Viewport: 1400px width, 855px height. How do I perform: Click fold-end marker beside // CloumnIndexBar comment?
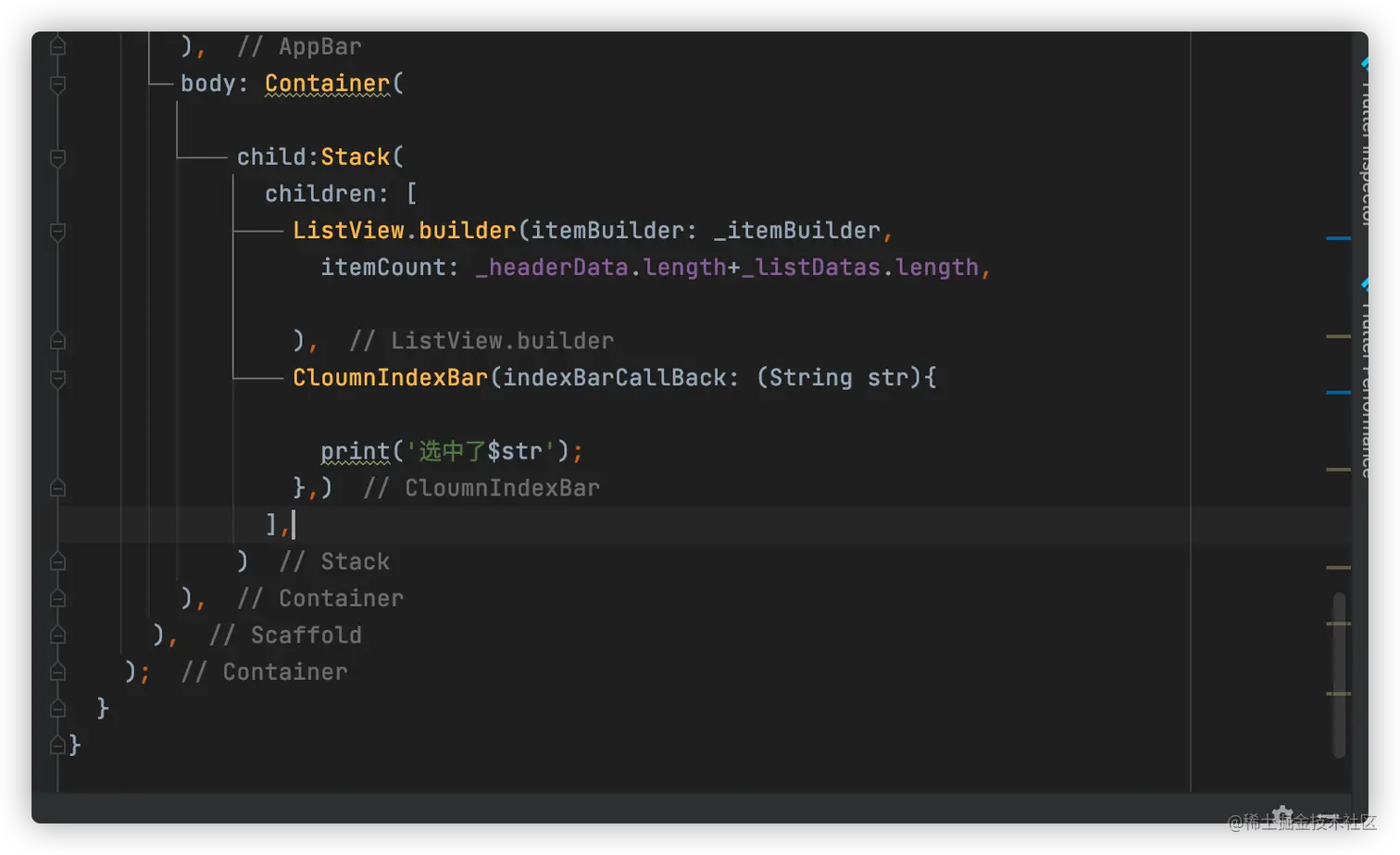(x=57, y=488)
